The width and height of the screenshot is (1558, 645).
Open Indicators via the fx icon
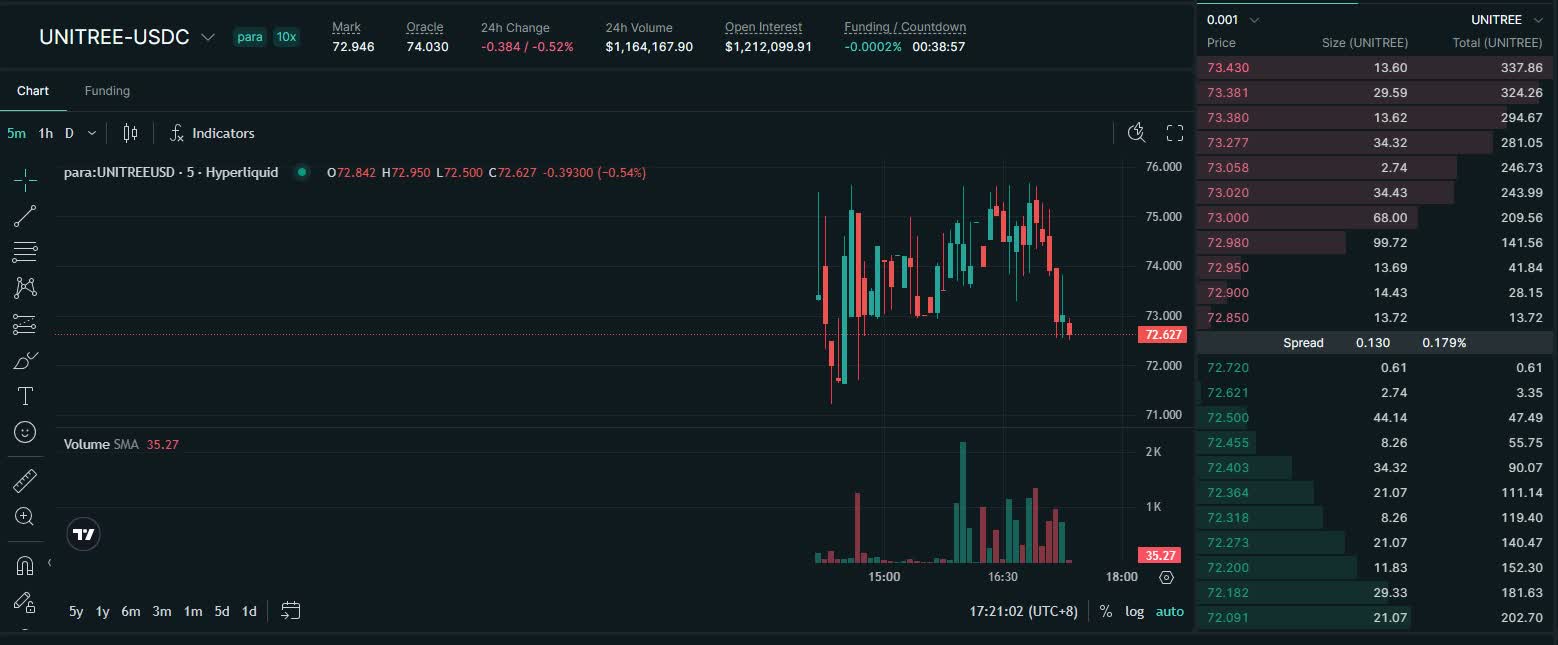tap(177, 133)
